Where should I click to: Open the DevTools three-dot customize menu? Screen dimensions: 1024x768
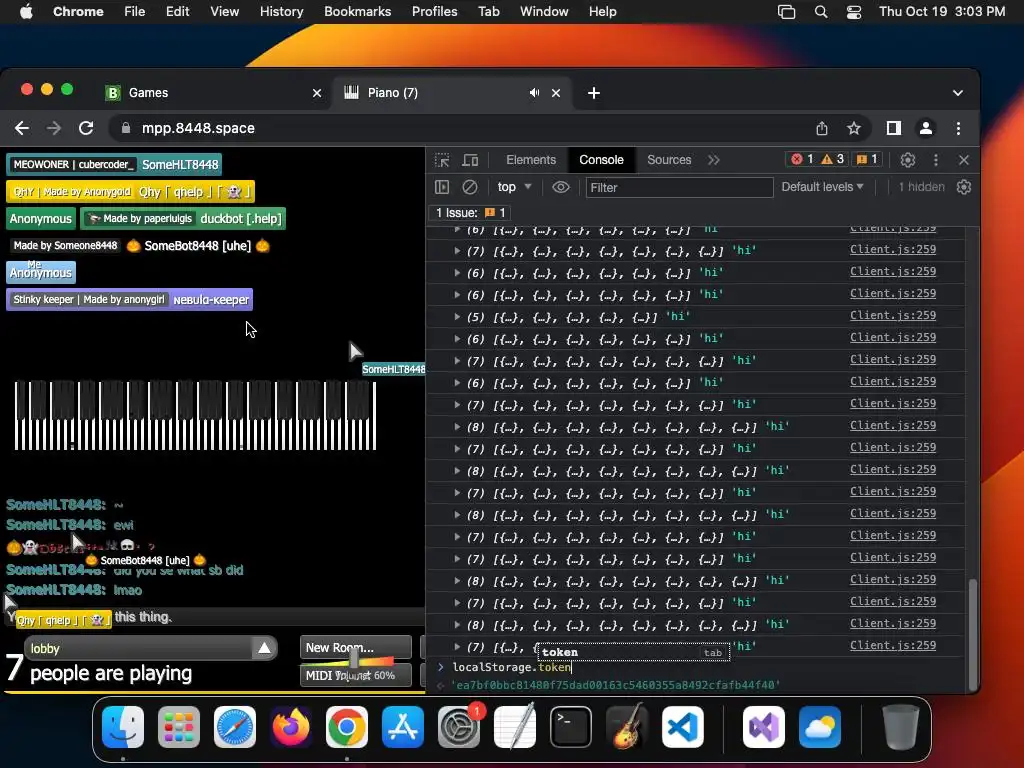point(936,160)
